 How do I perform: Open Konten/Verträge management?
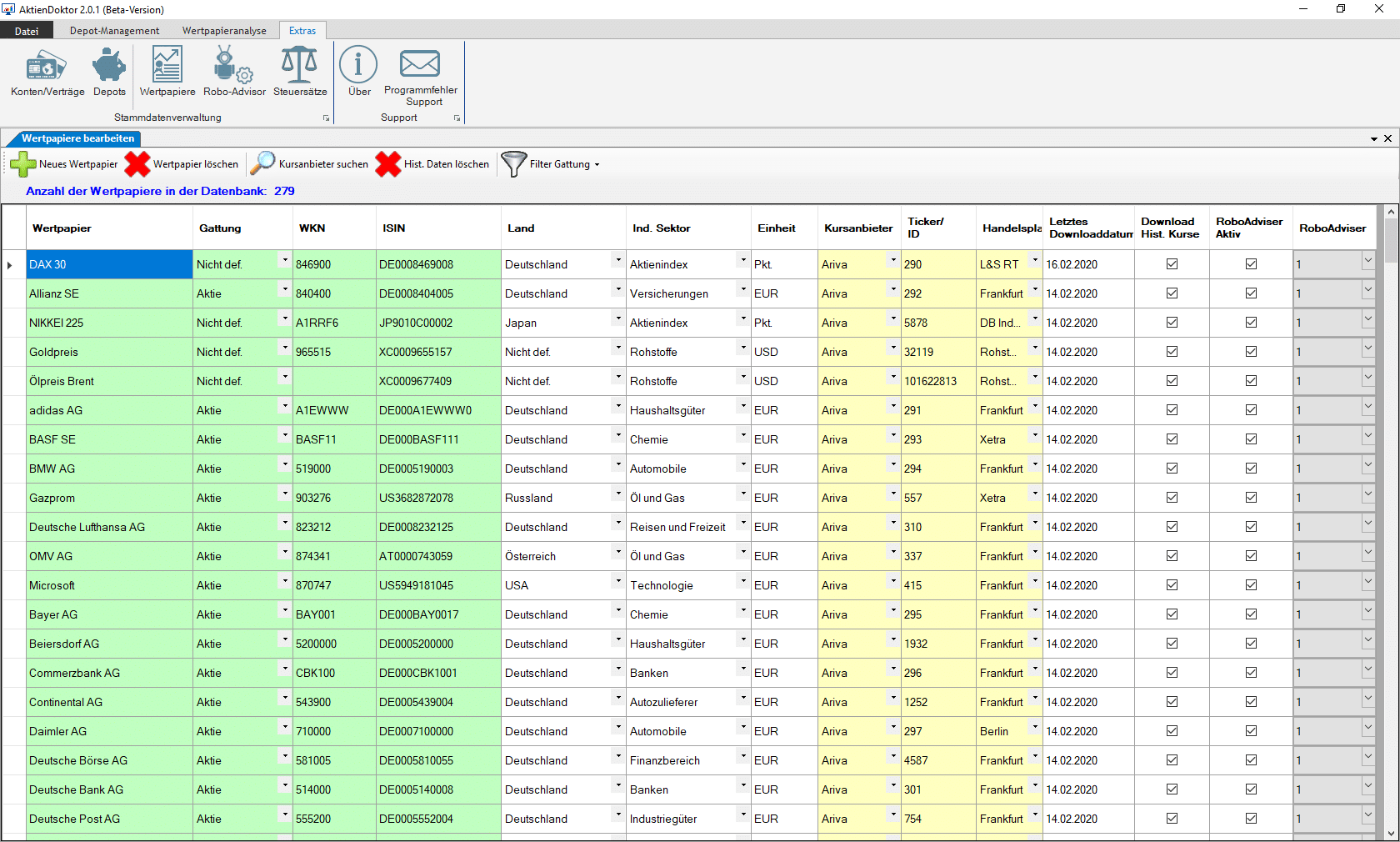click(x=47, y=73)
